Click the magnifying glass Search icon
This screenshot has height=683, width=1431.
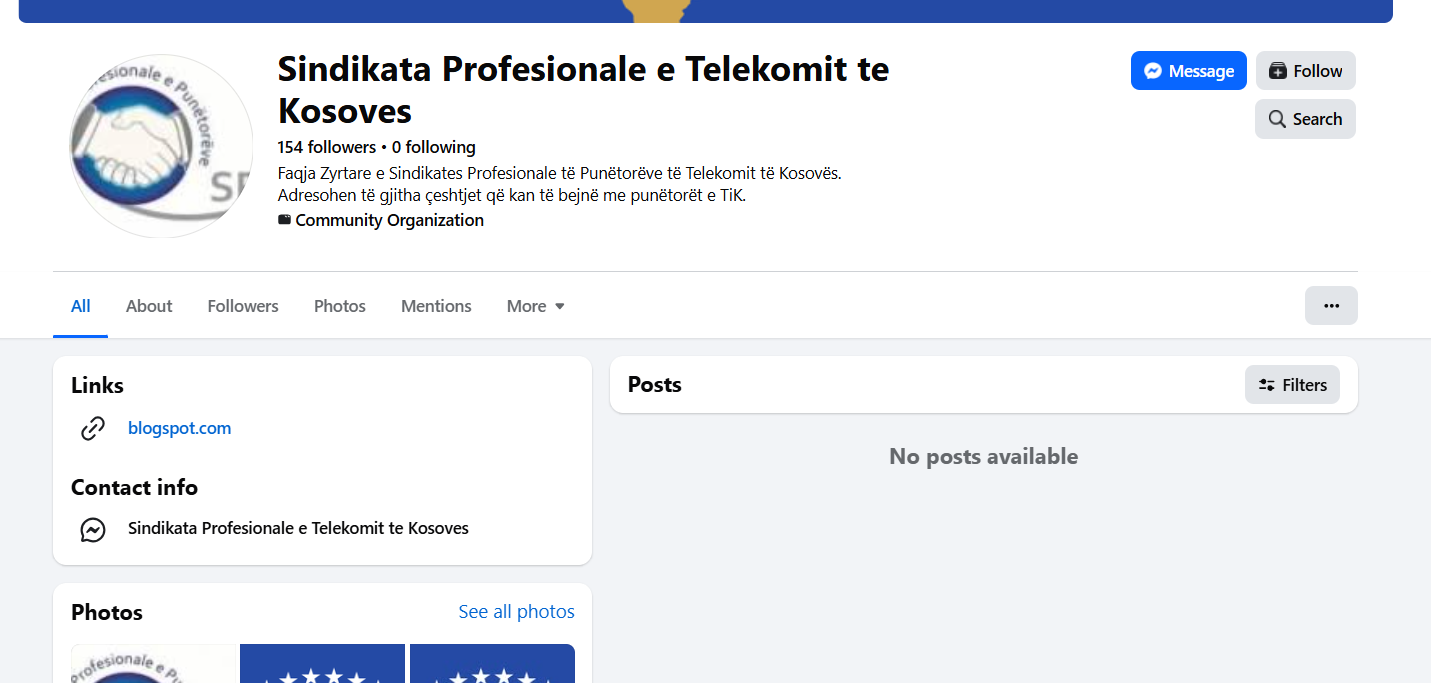coord(1277,119)
